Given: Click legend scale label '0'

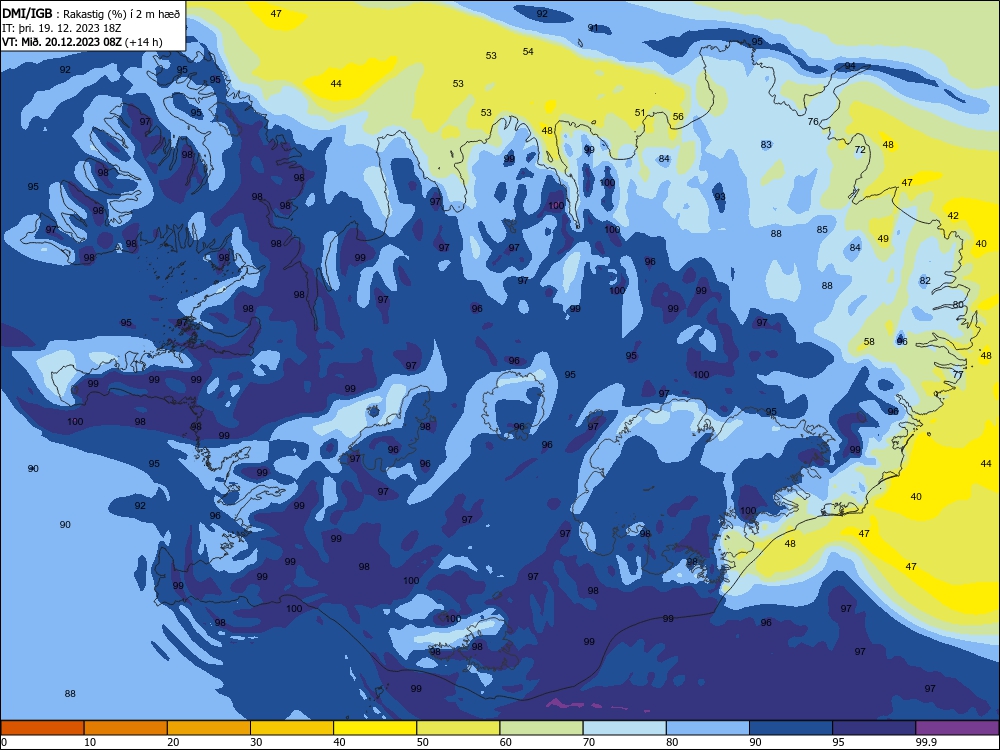Looking at the screenshot, I should point(4,742).
